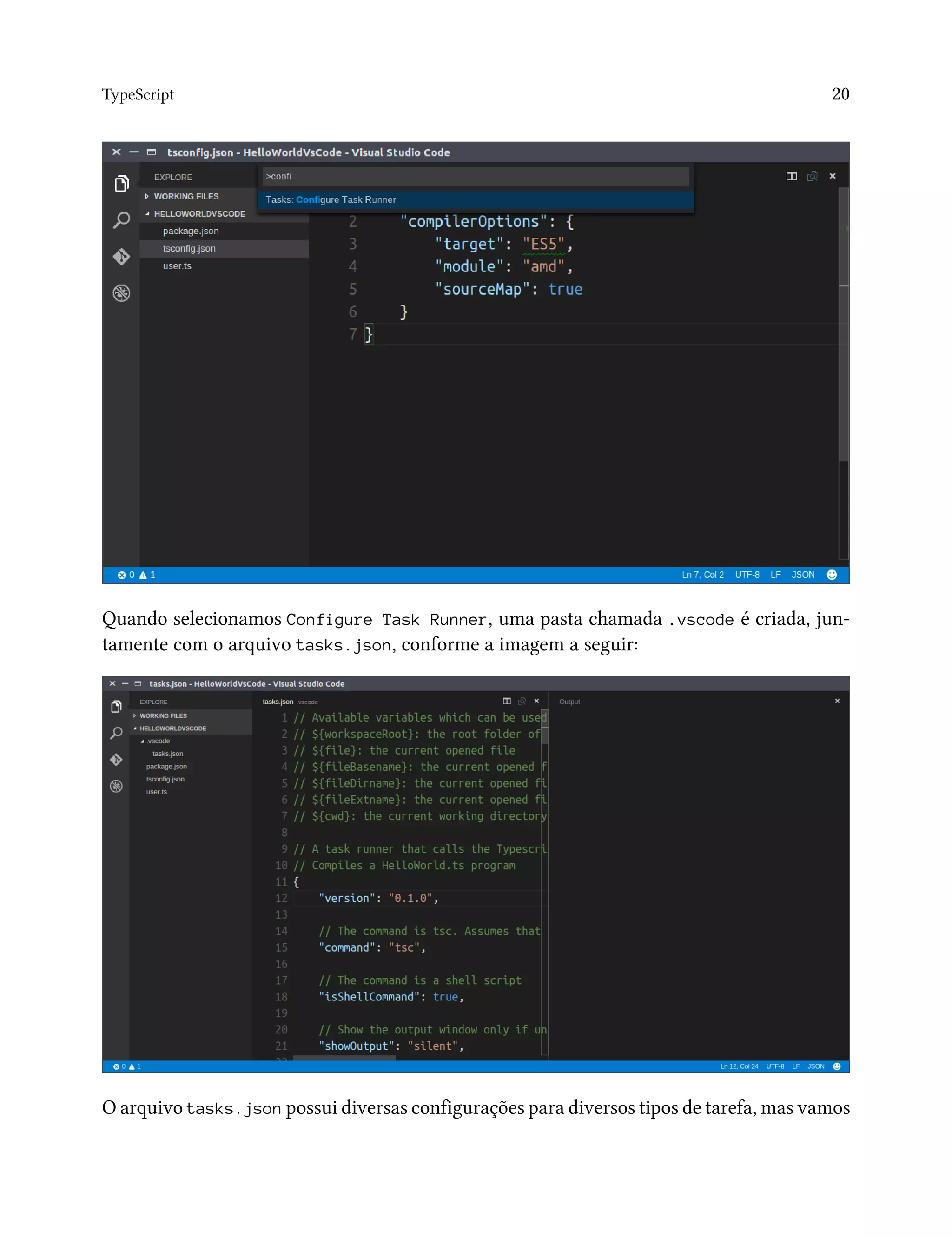Open Git icon in top window activity bar
This screenshot has width=952, height=1238.
click(121, 256)
